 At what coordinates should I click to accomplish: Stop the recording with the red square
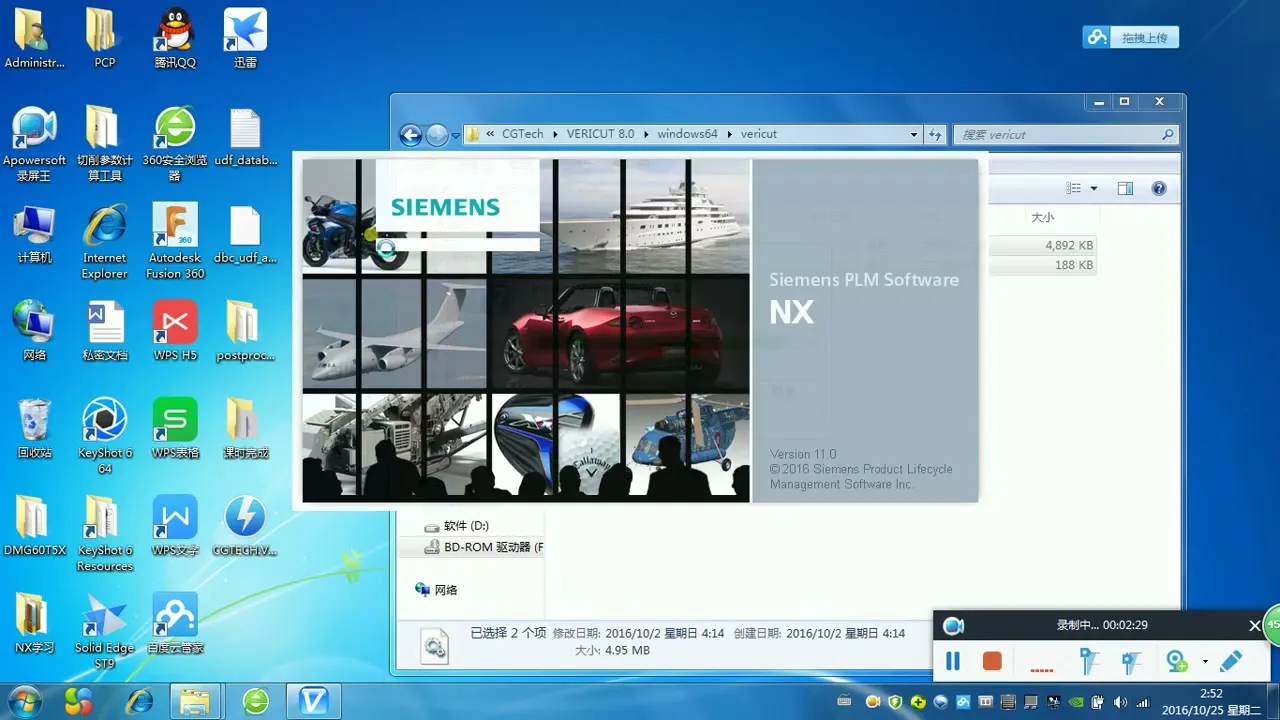point(991,661)
